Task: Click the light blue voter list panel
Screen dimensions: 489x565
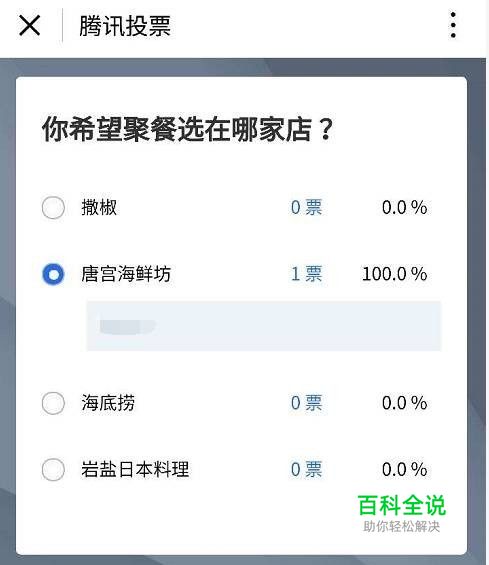Action: coord(263,326)
